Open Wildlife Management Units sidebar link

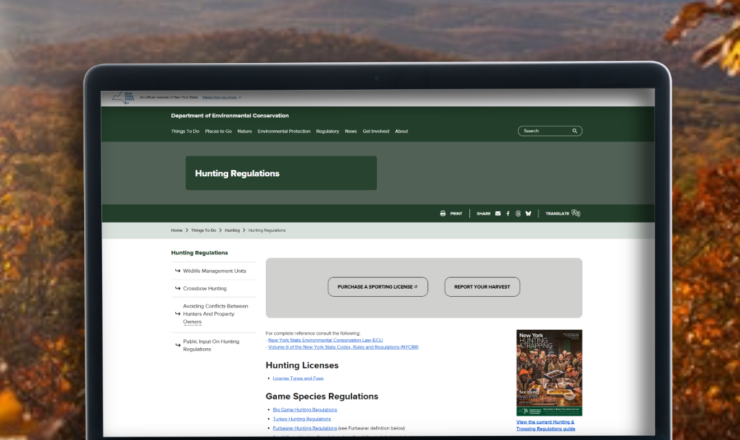(x=214, y=271)
